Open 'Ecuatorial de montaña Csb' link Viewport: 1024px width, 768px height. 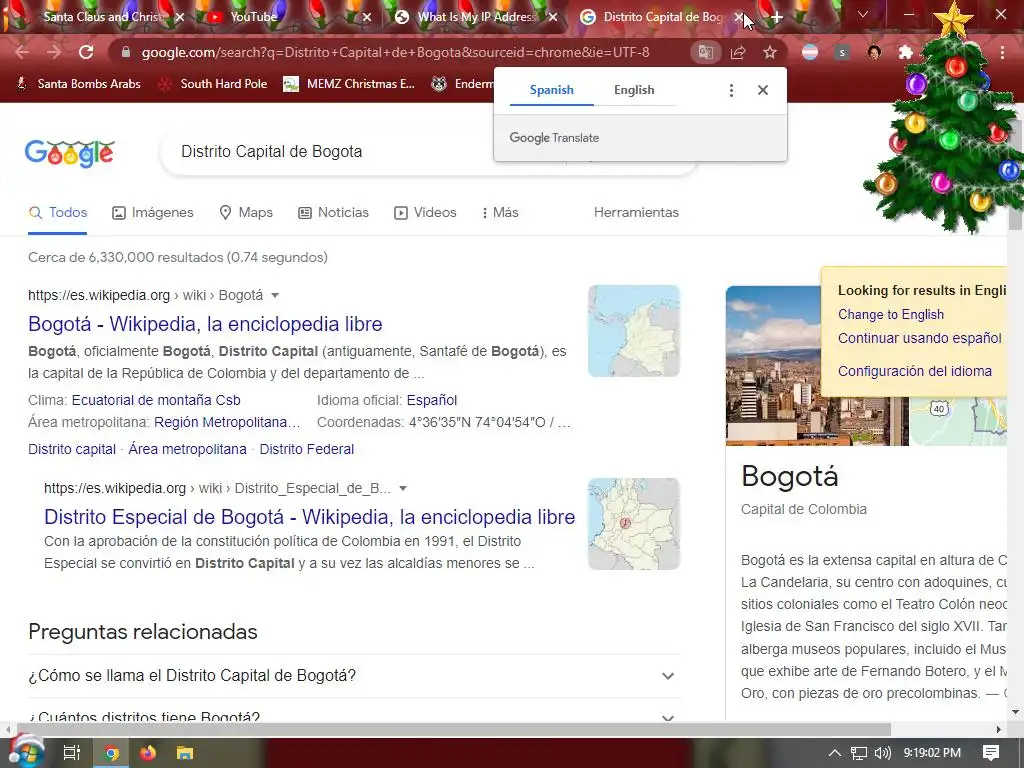coord(156,400)
